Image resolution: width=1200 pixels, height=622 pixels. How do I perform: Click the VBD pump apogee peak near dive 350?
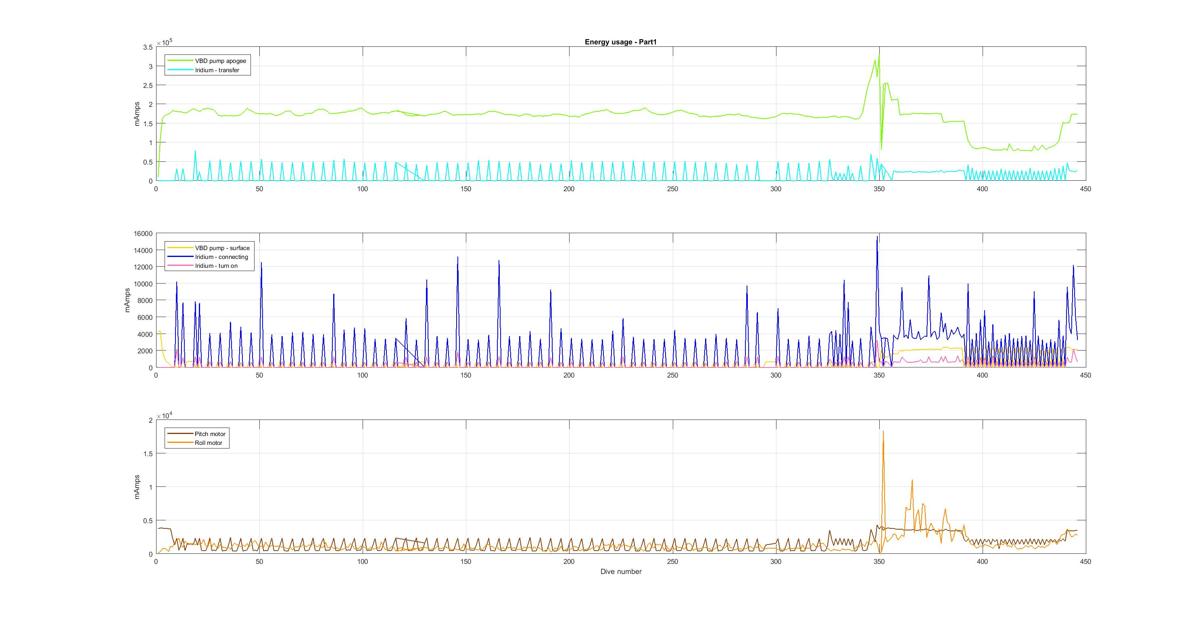click(877, 57)
